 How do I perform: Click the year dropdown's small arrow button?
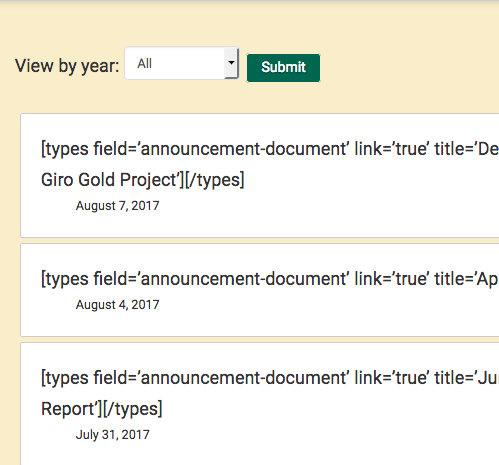231,63
